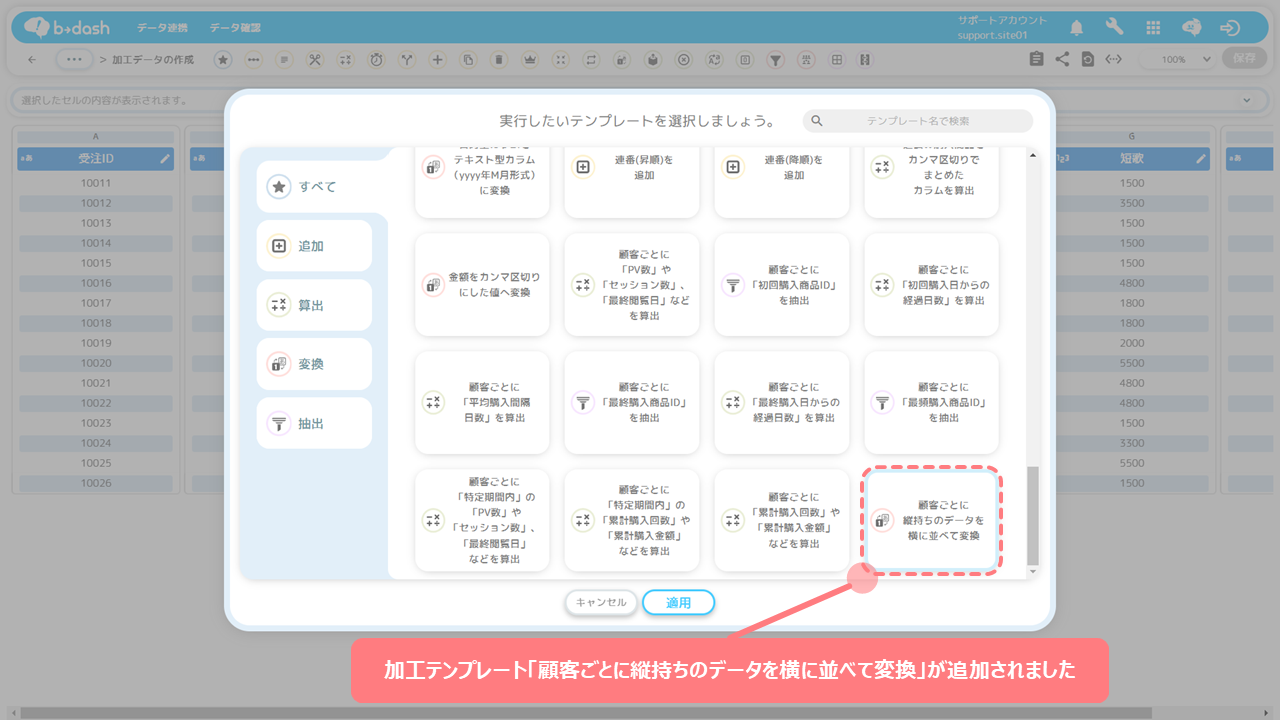1280x720 pixels.
Task: Click the b→dash logo
Action: (x=65, y=28)
